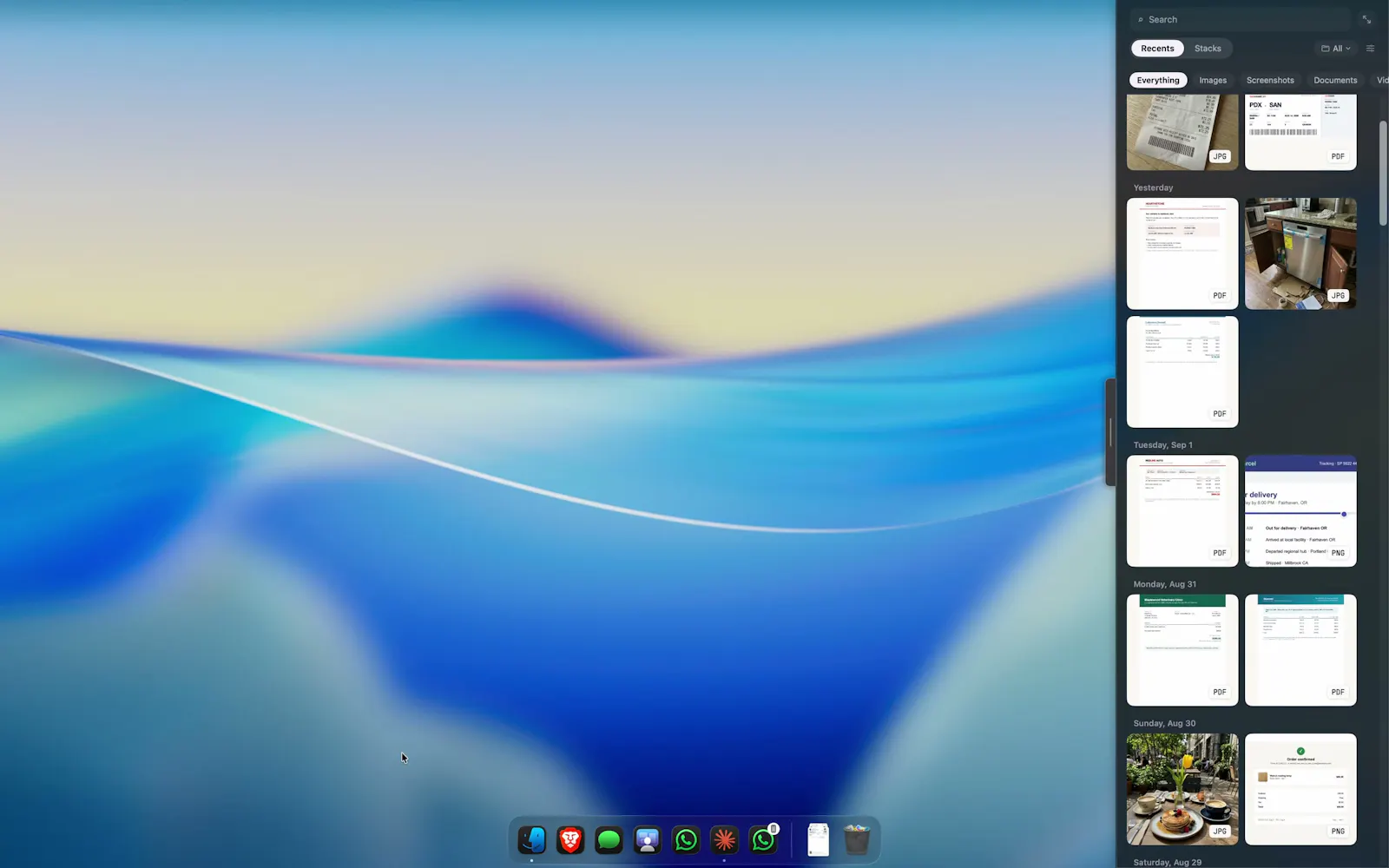Screen dimensions: 1389x868
Task: Open the recent document stack in dock
Action: click(x=818, y=839)
